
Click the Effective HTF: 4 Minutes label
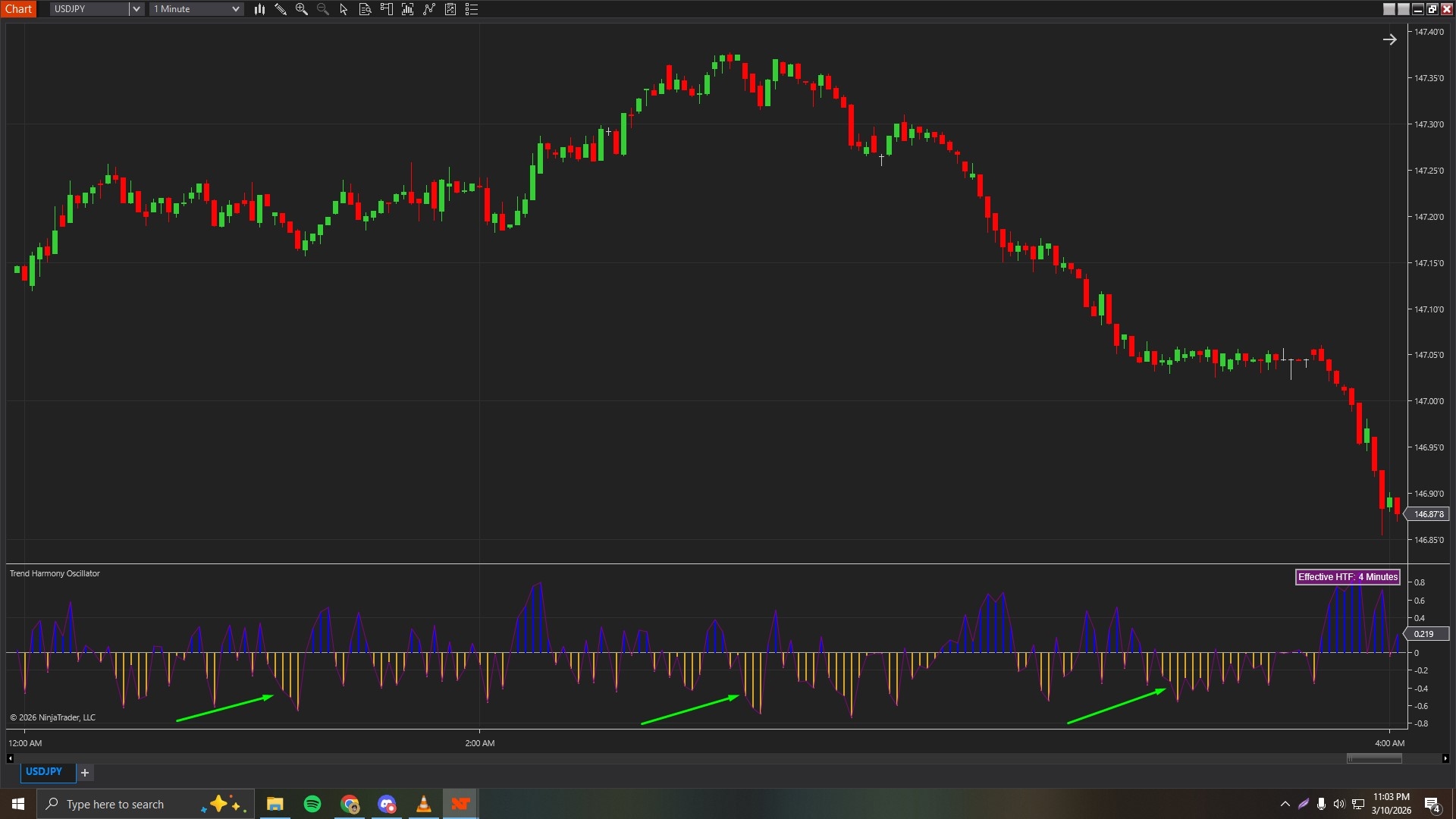(x=1348, y=577)
